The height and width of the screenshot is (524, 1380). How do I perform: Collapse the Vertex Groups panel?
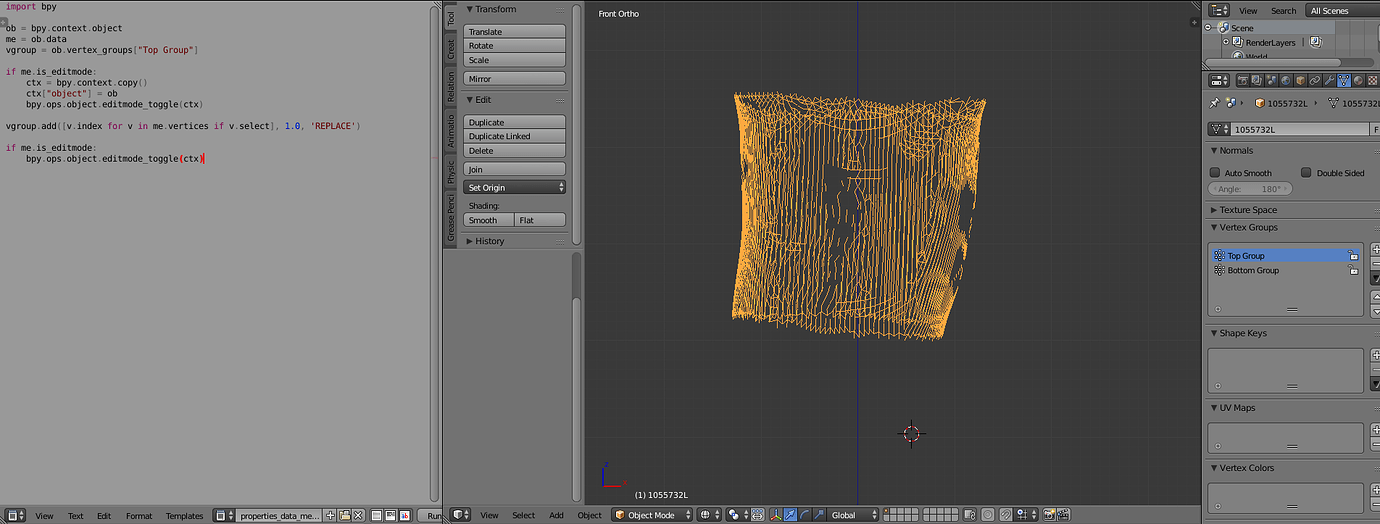[1213, 227]
